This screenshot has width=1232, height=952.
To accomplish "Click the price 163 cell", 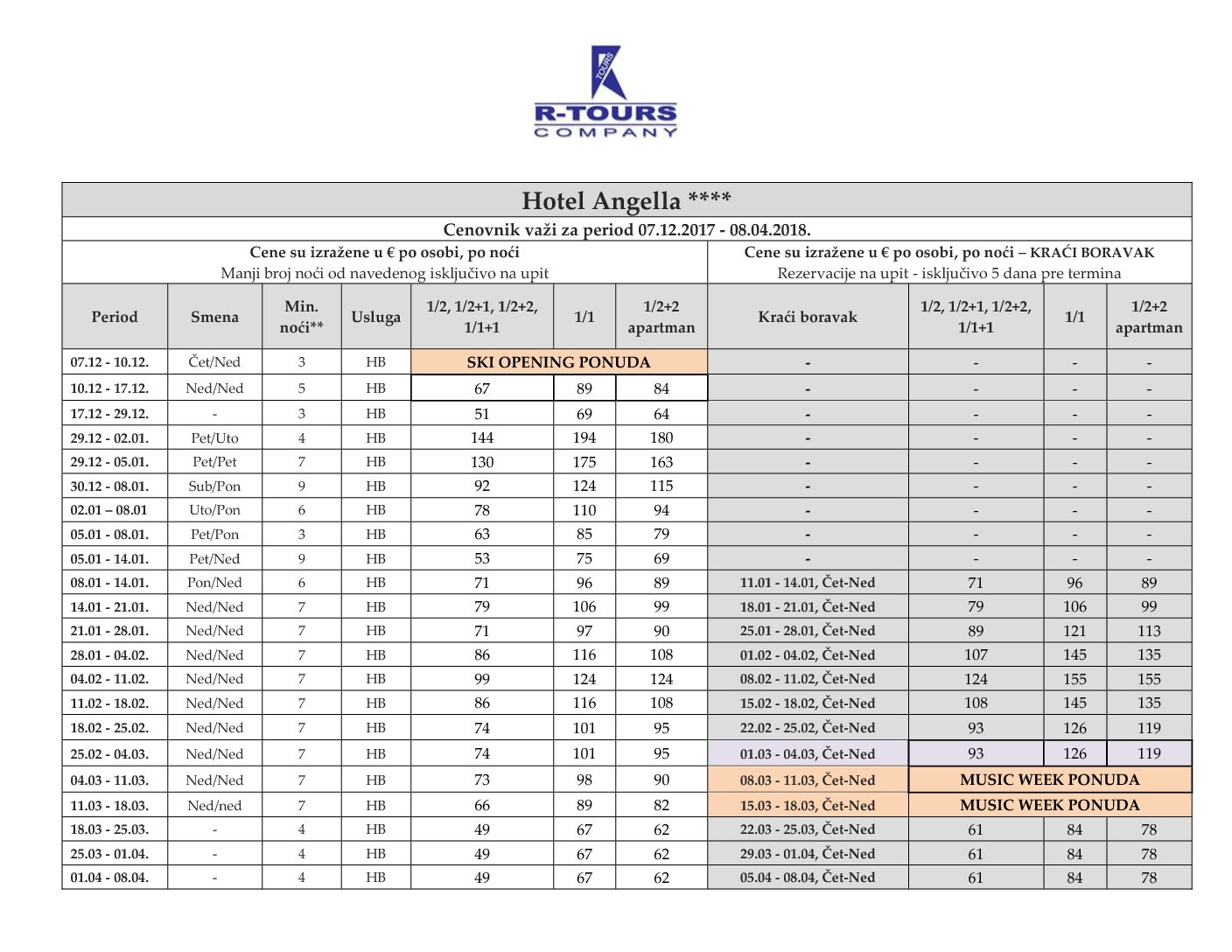I will [661, 462].
